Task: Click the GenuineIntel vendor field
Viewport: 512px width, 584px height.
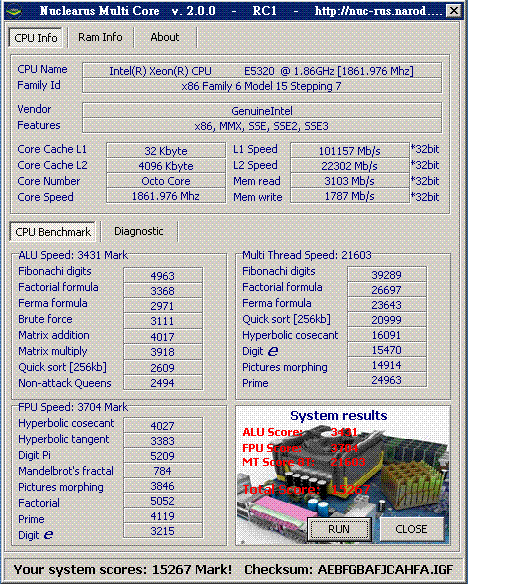Action: point(262,111)
